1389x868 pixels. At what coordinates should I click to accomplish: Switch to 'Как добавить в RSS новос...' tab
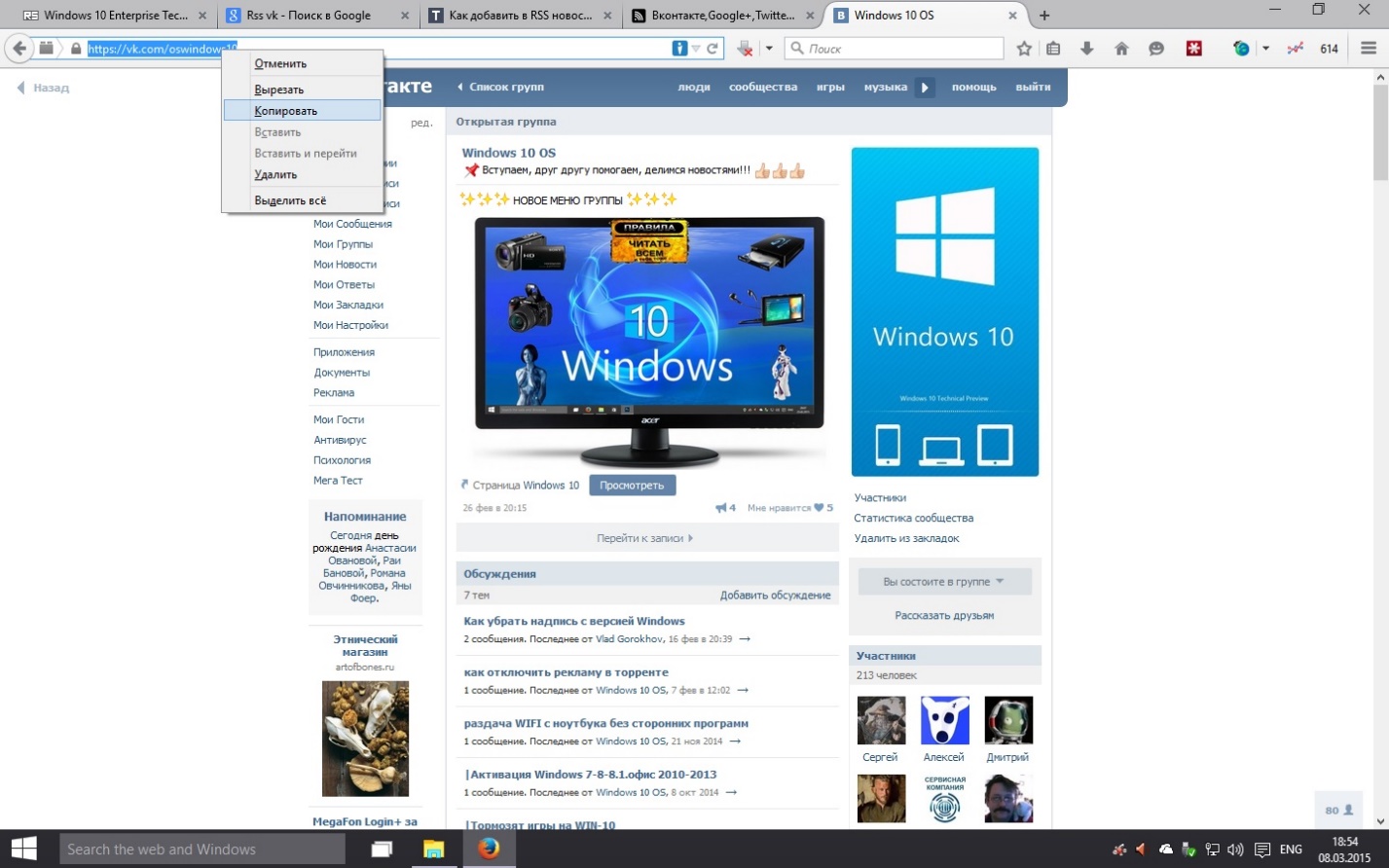click(521, 16)
